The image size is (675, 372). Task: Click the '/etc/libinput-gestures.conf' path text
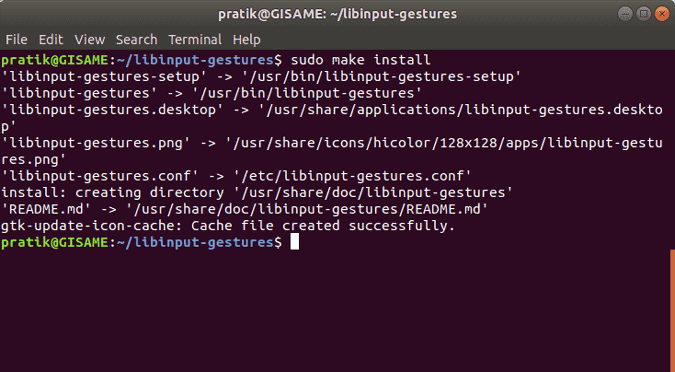pos(353,176)
